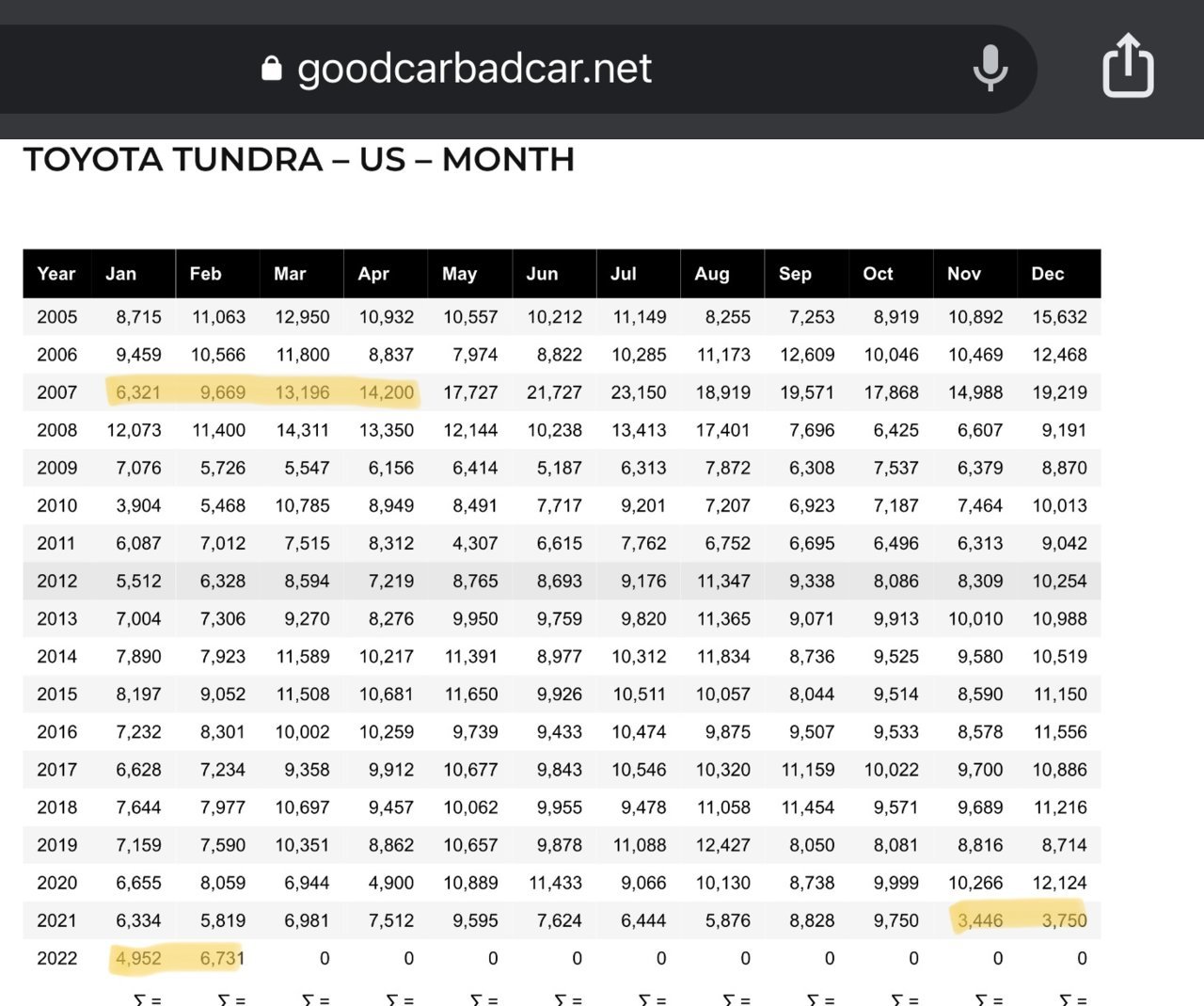Tap the padlock secure site icon

(x=272, y=68)
